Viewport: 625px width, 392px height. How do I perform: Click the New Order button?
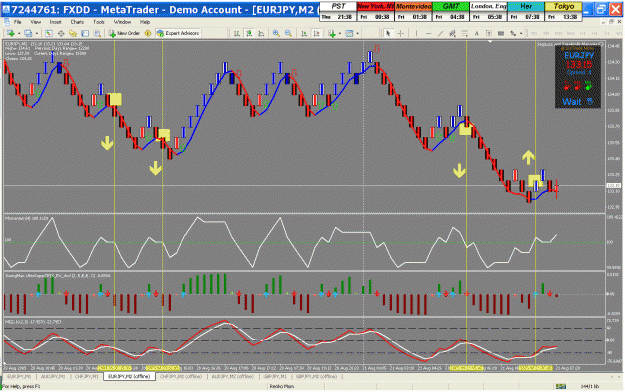pyautogui.click(x=124, y=33)
